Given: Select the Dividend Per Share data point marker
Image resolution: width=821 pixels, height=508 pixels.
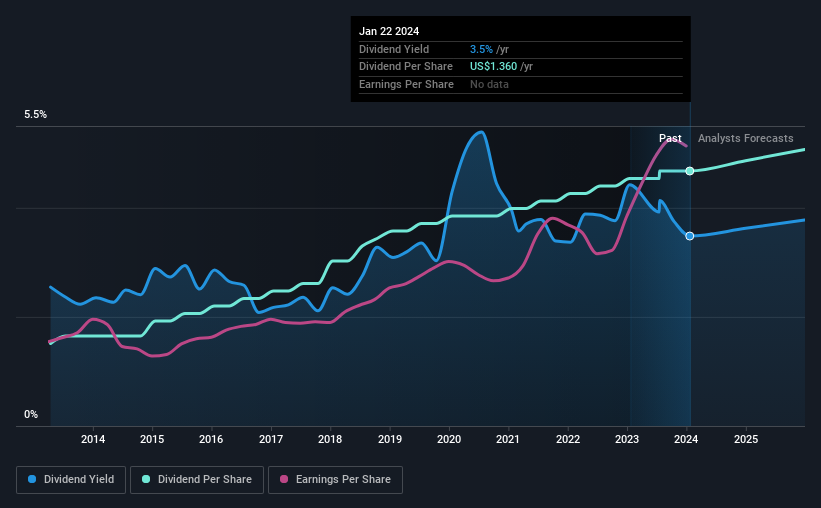Looking at the screenshot, I should pos(690,171).
